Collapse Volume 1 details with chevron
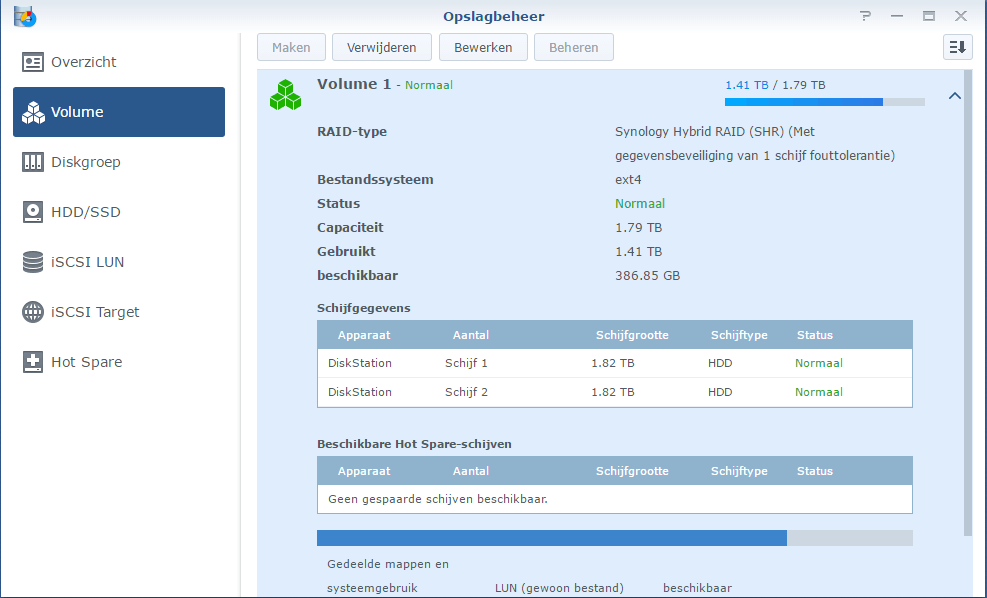This screenshot has width=987, height=598. [954, 96]
